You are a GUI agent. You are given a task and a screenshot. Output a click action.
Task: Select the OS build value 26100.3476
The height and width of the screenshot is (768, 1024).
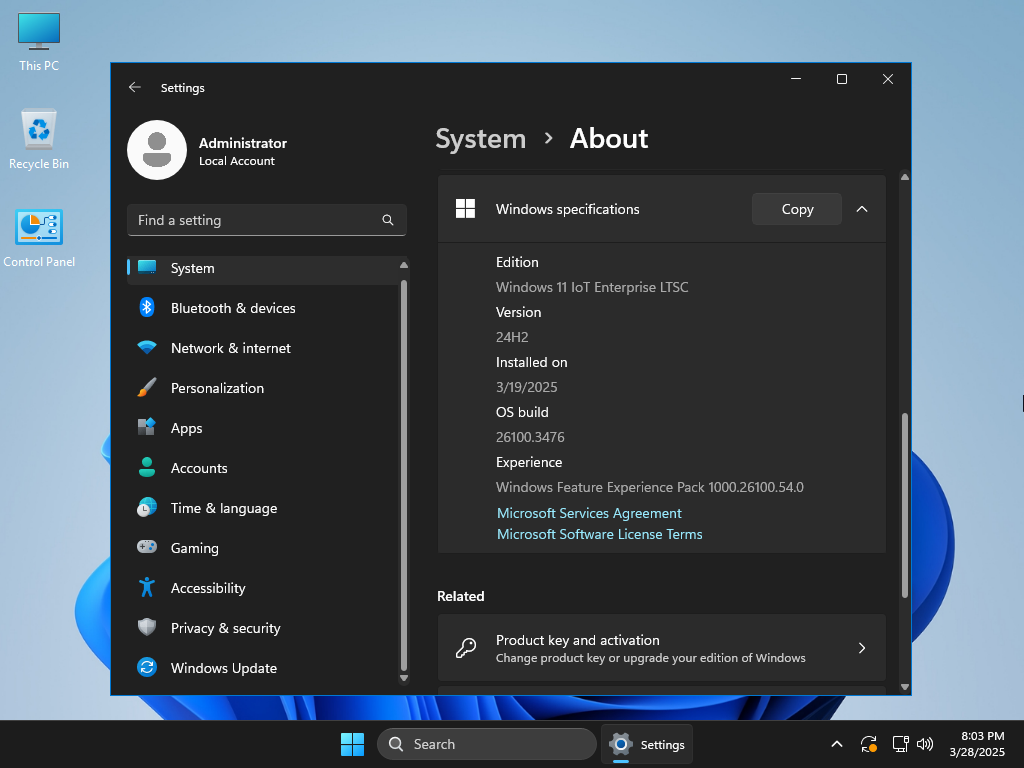530,437
